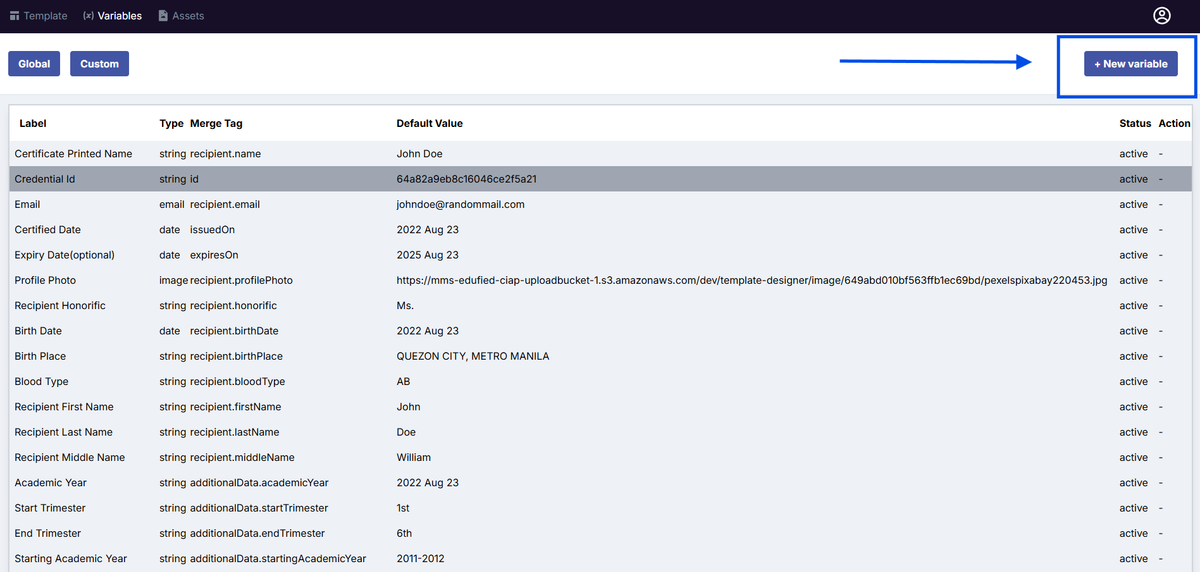Show Custom variables

(x=99, y=63)
